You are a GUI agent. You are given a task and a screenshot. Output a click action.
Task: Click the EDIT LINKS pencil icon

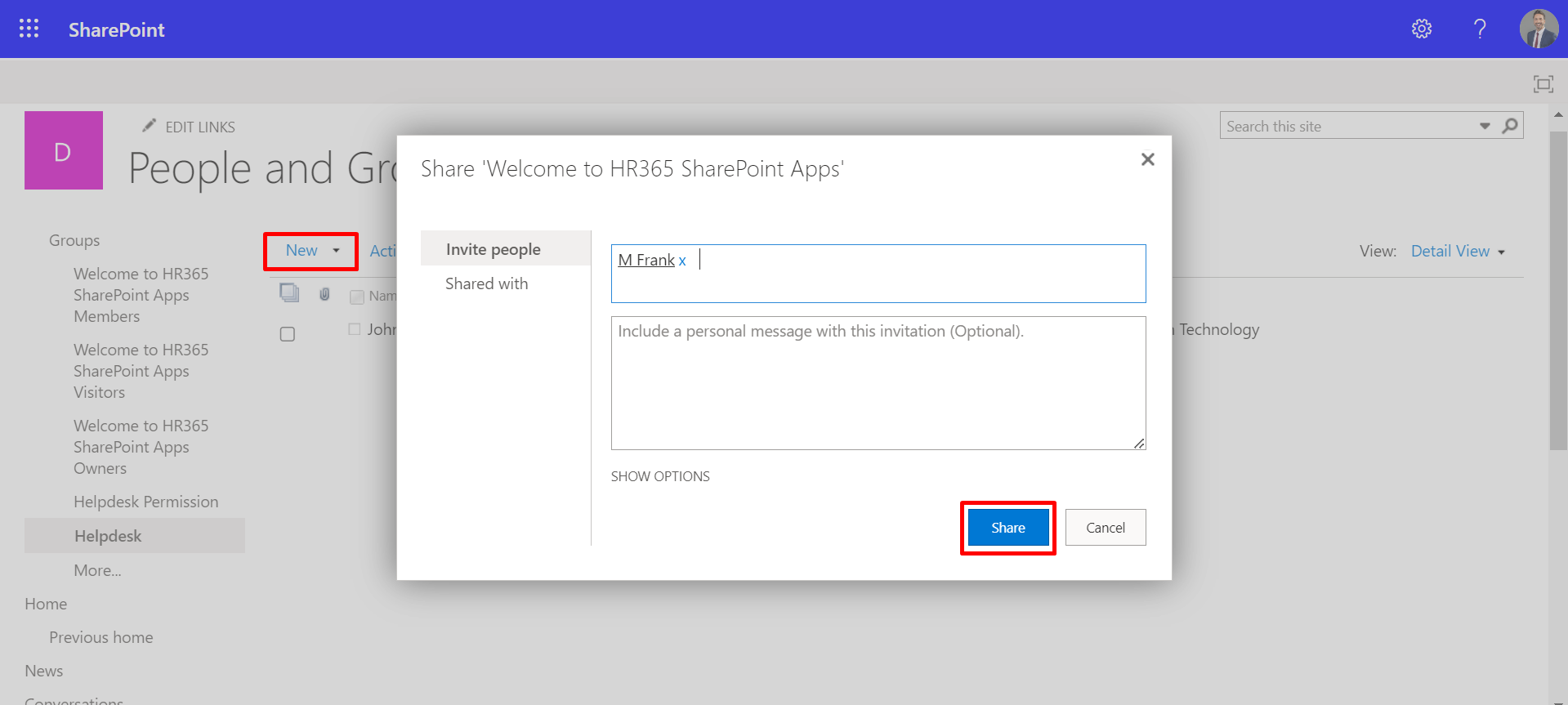click(x=149, y=126)
